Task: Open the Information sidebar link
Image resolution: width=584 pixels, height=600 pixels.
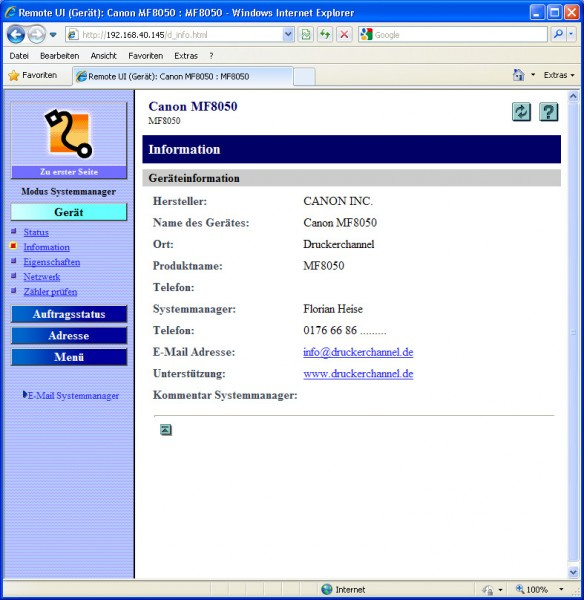Action: (46, 247)
